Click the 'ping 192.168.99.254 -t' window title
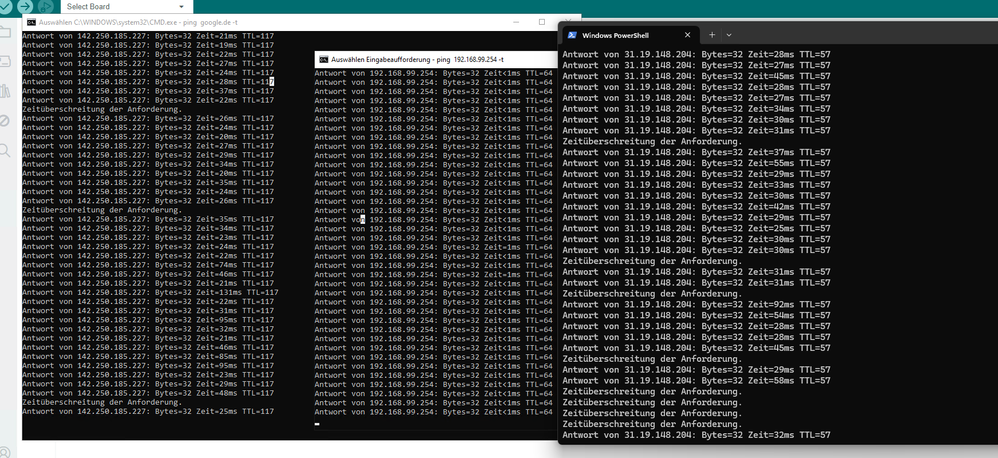Screen dimensions: 998x458 coord(418,59)
